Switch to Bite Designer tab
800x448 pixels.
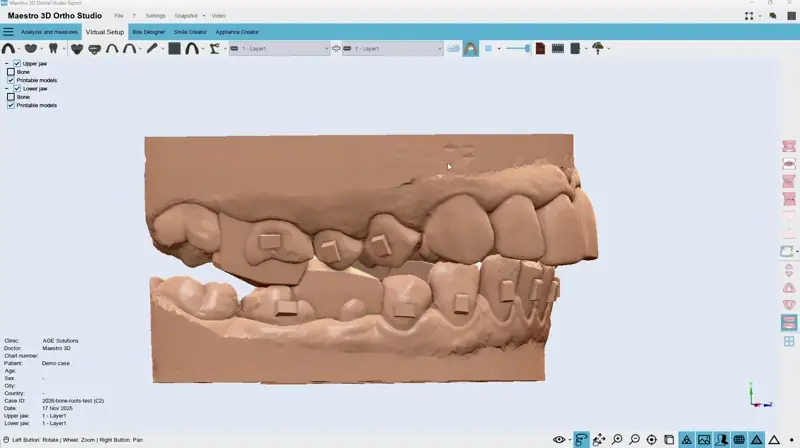[148, 32]
